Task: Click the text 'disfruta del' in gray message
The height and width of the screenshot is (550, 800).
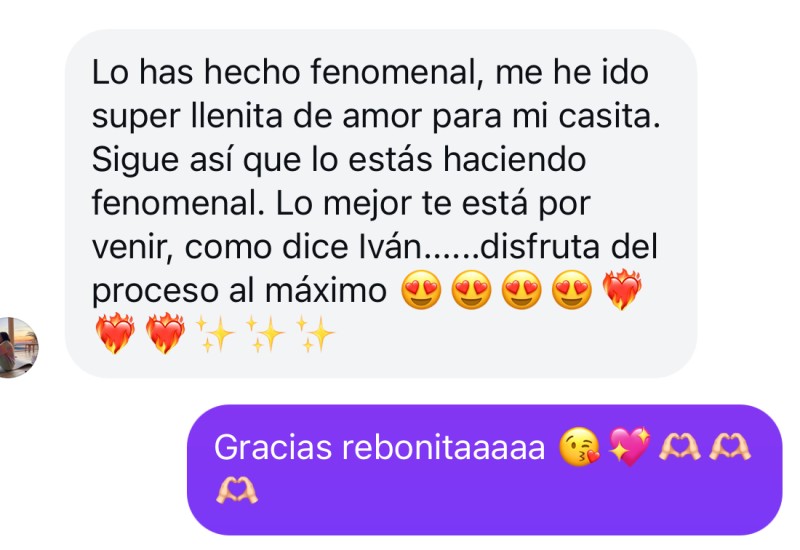Action: (x=569, y=247)
